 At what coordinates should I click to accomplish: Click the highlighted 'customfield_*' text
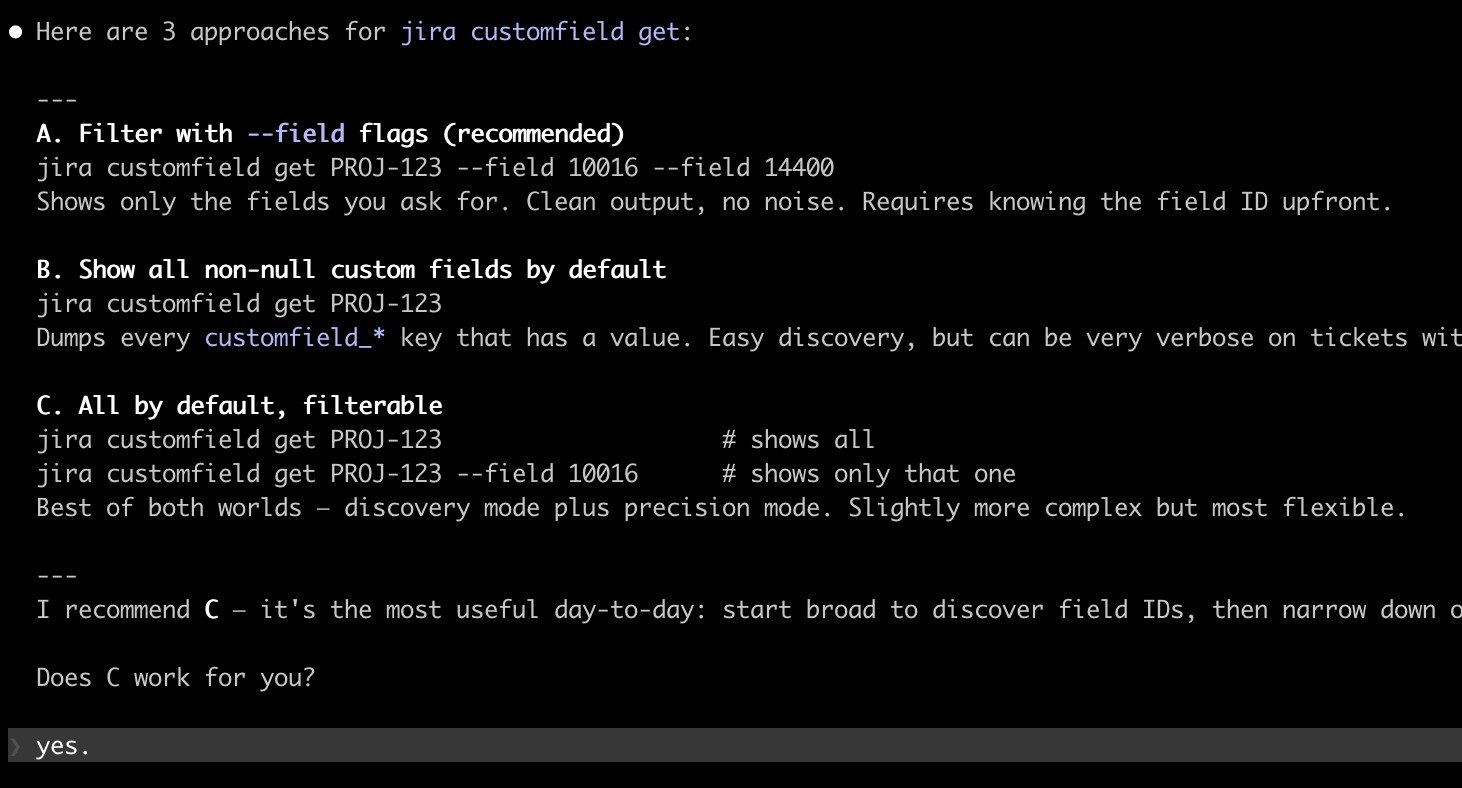(295, 338)
